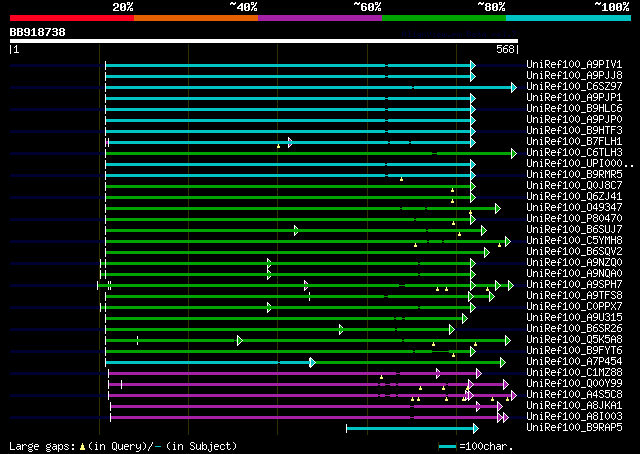Image resolution: width=640 pixels, height=454 pixels.
Task: Click the yellow gap marker under C1MZ88 bar
Action: [381, 377]
